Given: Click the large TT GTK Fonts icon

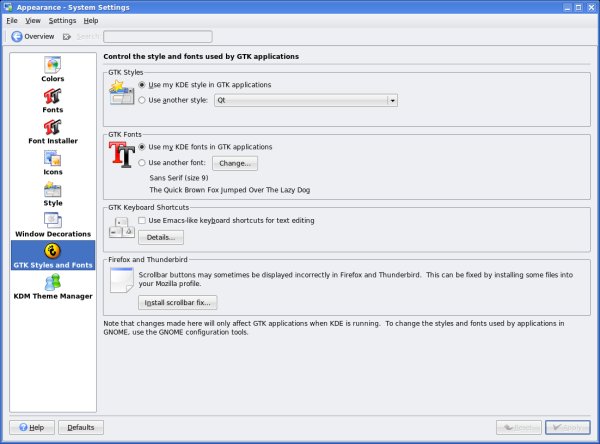Looking at the screenshot, I should (x=121, y=154).
